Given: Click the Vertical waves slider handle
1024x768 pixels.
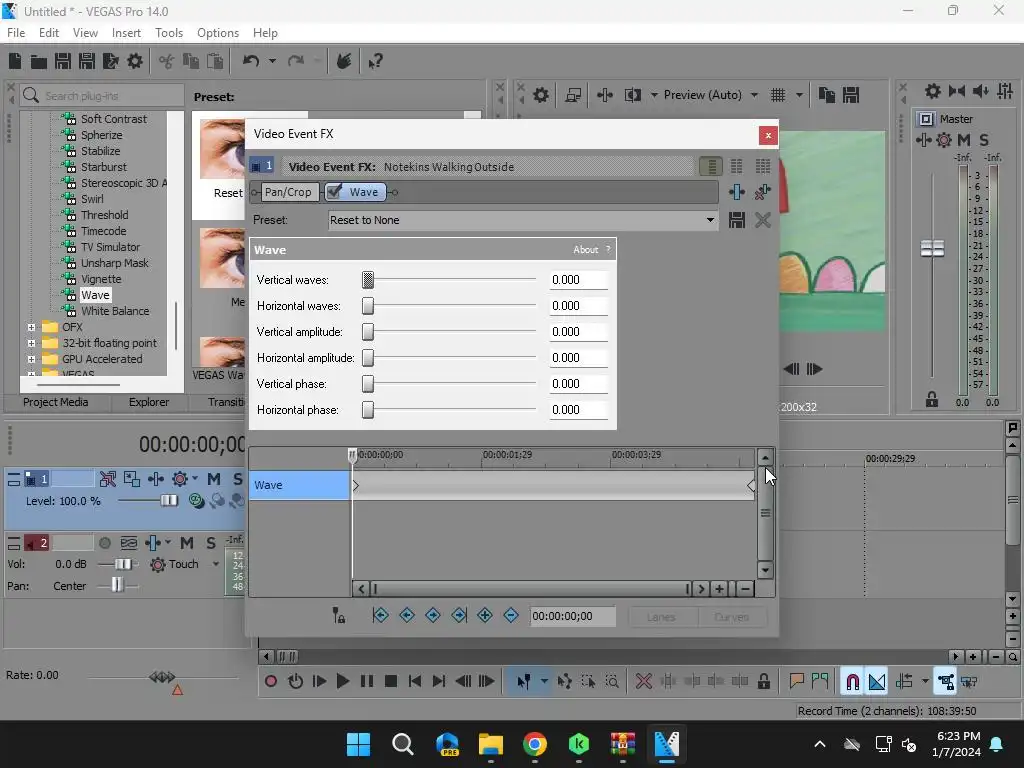Looking at the screenshot, I should click(x=368, y=280).
